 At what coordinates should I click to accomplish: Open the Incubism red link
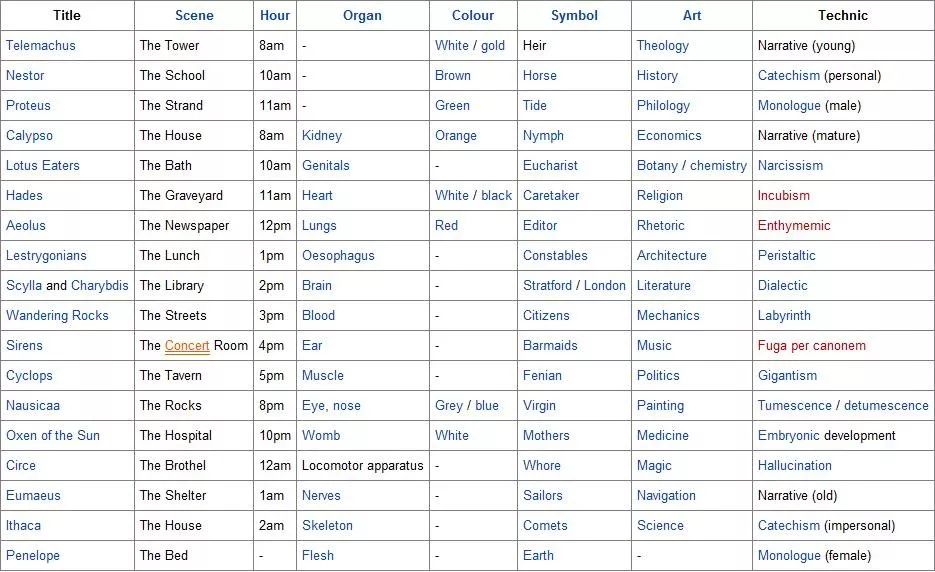point(784,195)
